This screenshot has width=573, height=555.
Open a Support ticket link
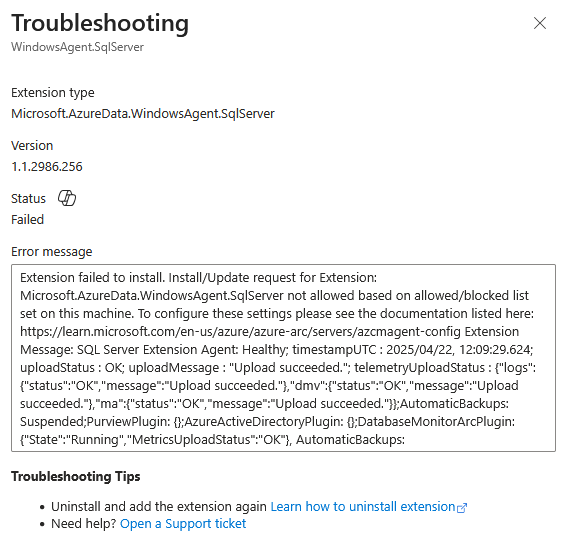(183, 524)
